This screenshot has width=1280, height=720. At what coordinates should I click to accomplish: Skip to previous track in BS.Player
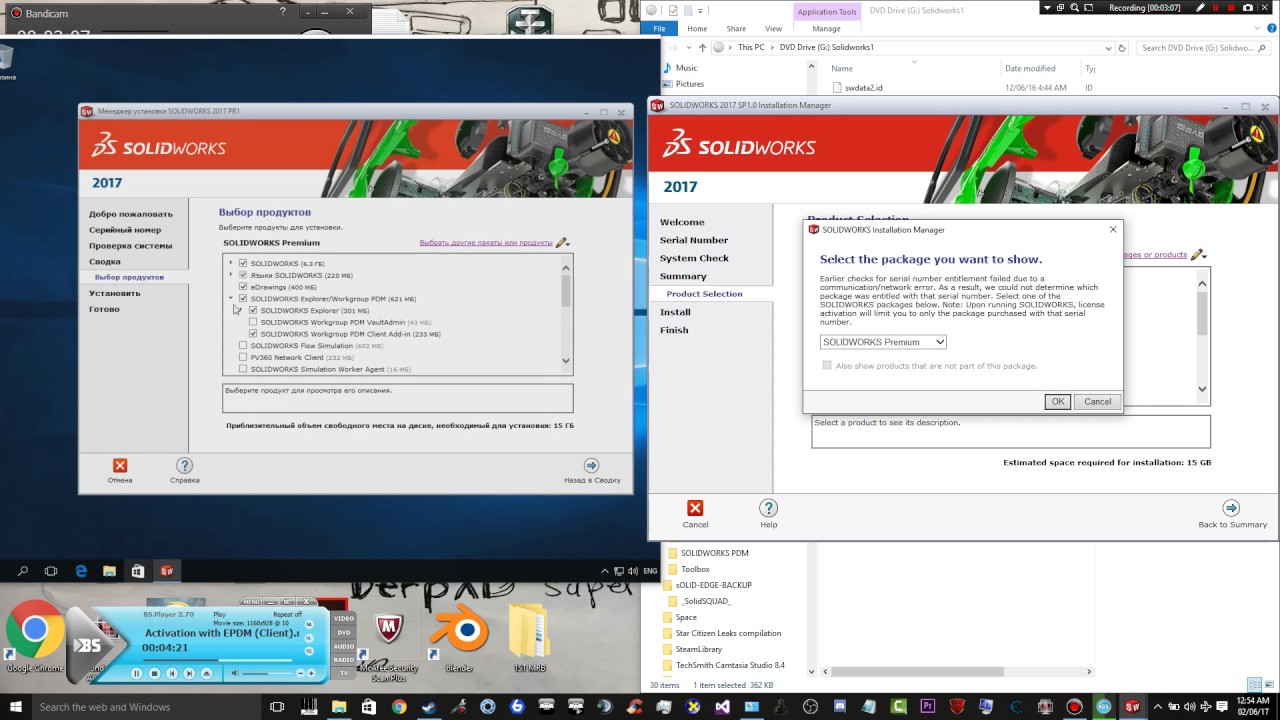171,673
